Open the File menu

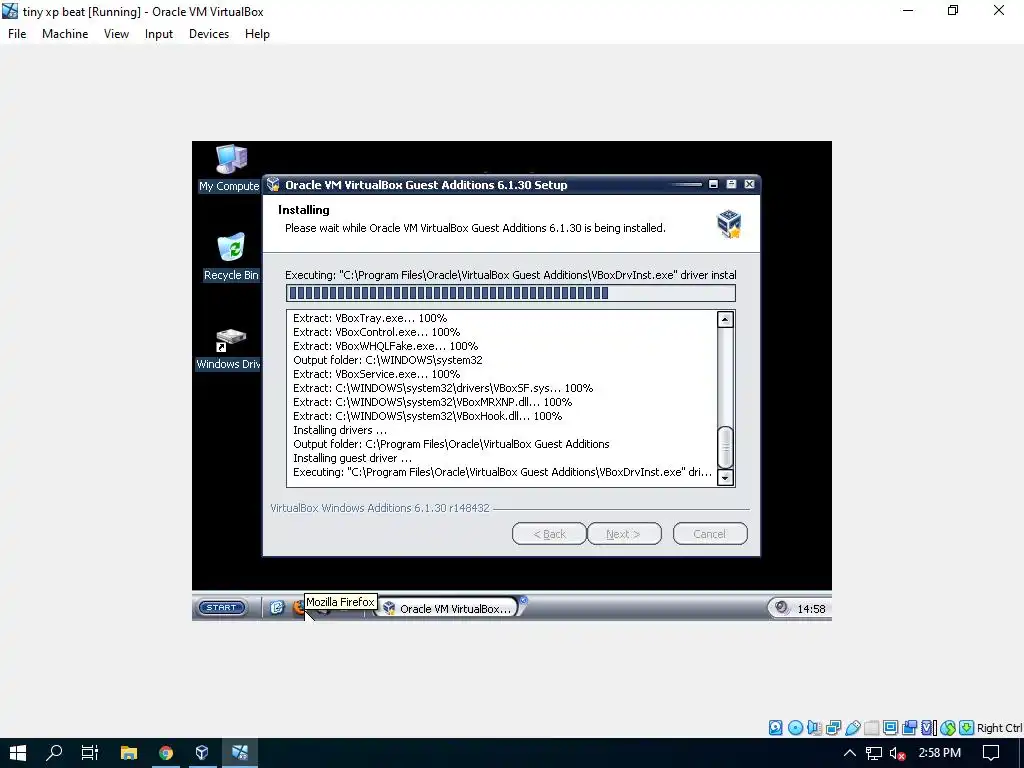coord(17,34)
